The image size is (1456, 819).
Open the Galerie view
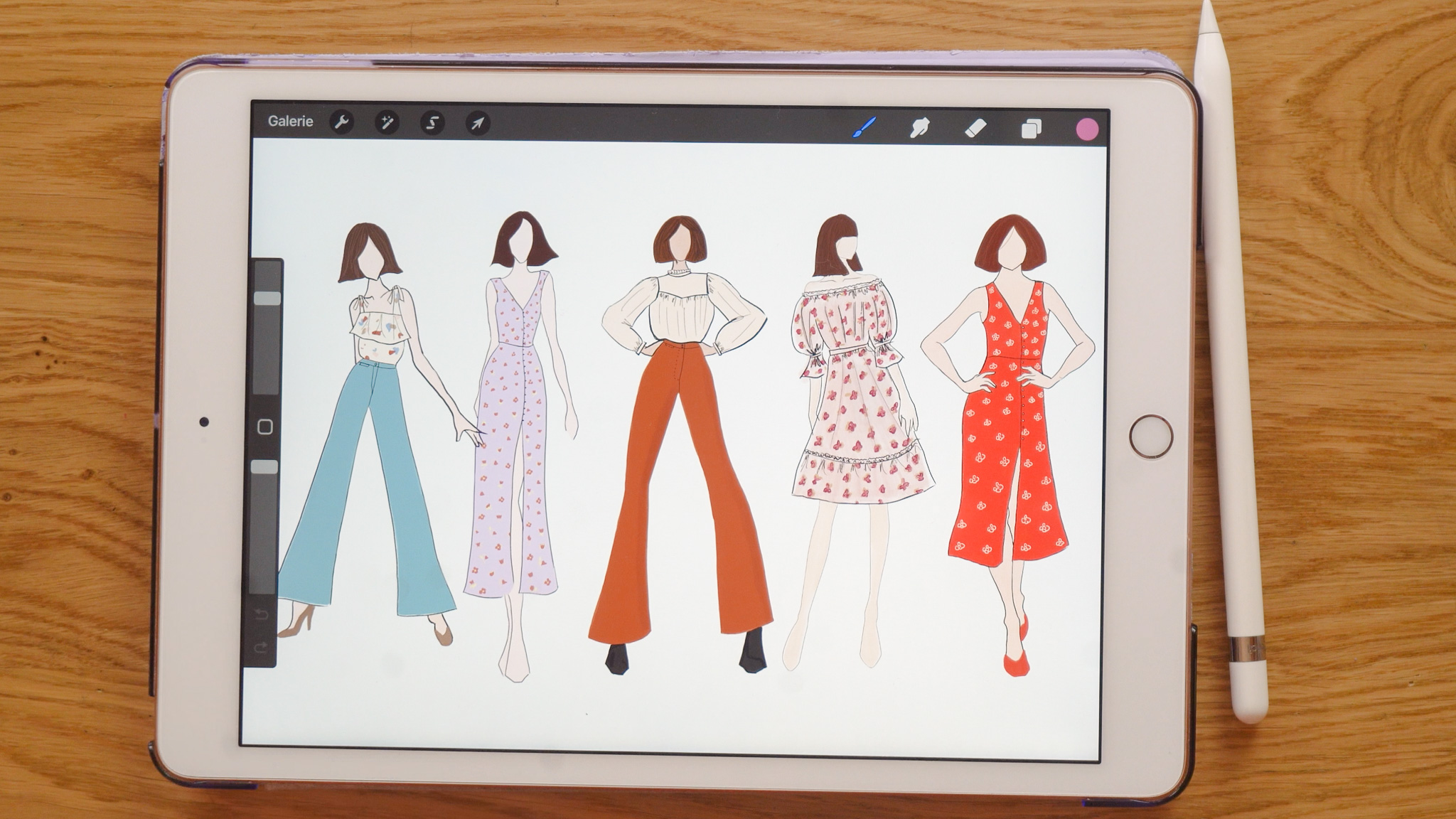(x=290, y=121)
